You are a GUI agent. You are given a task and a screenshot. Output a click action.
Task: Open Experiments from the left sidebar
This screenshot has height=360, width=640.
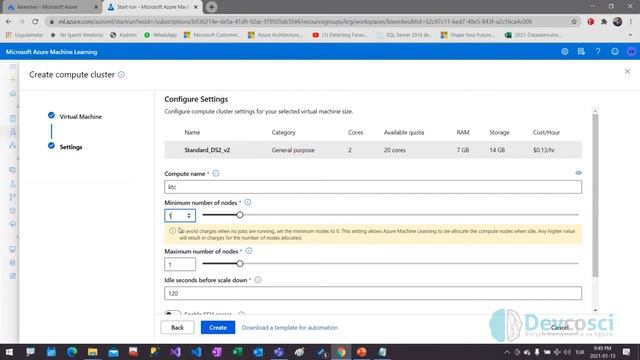click(13, 184)
